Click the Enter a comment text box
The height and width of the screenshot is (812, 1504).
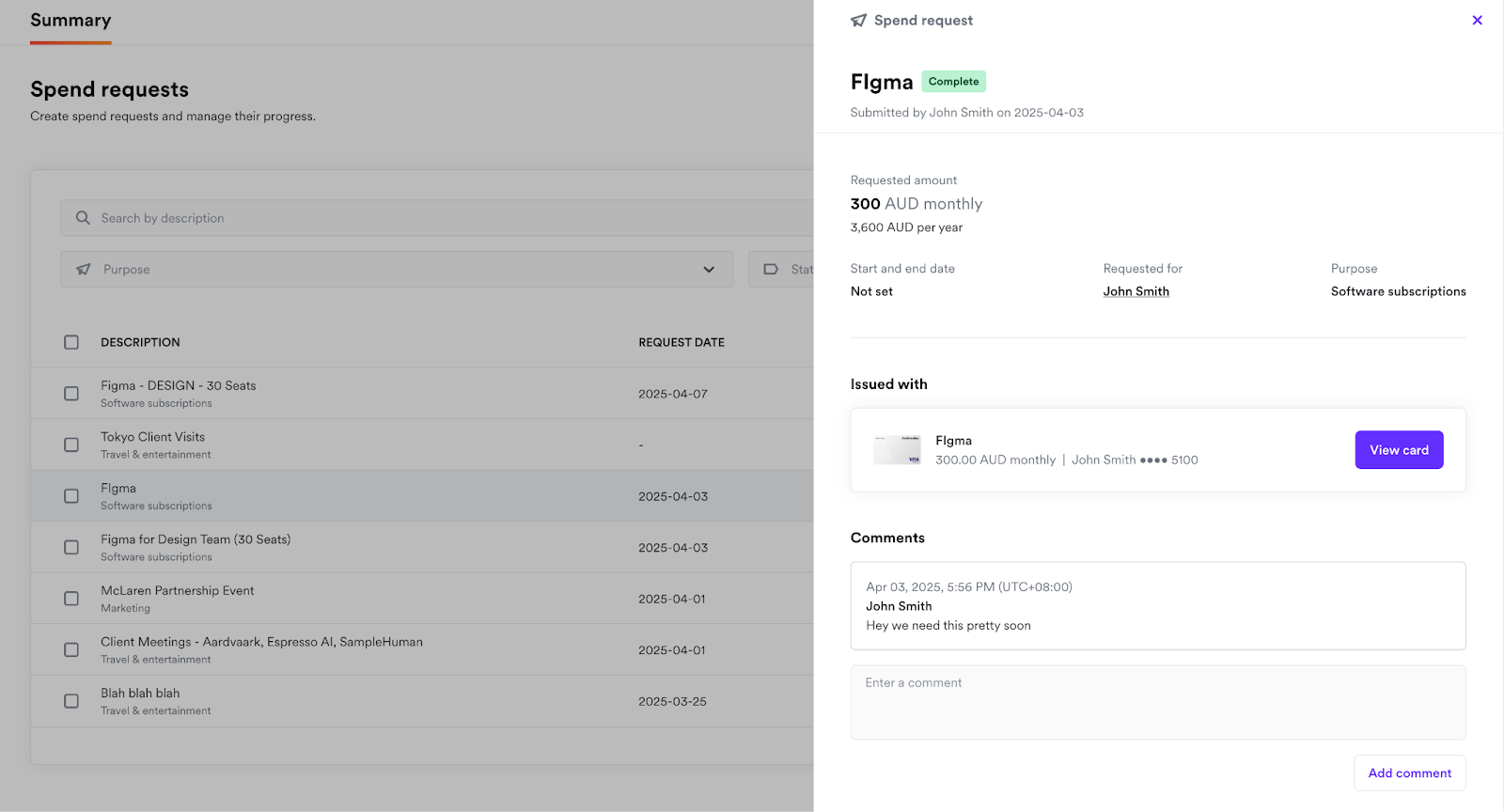(x=1158, y=702)
